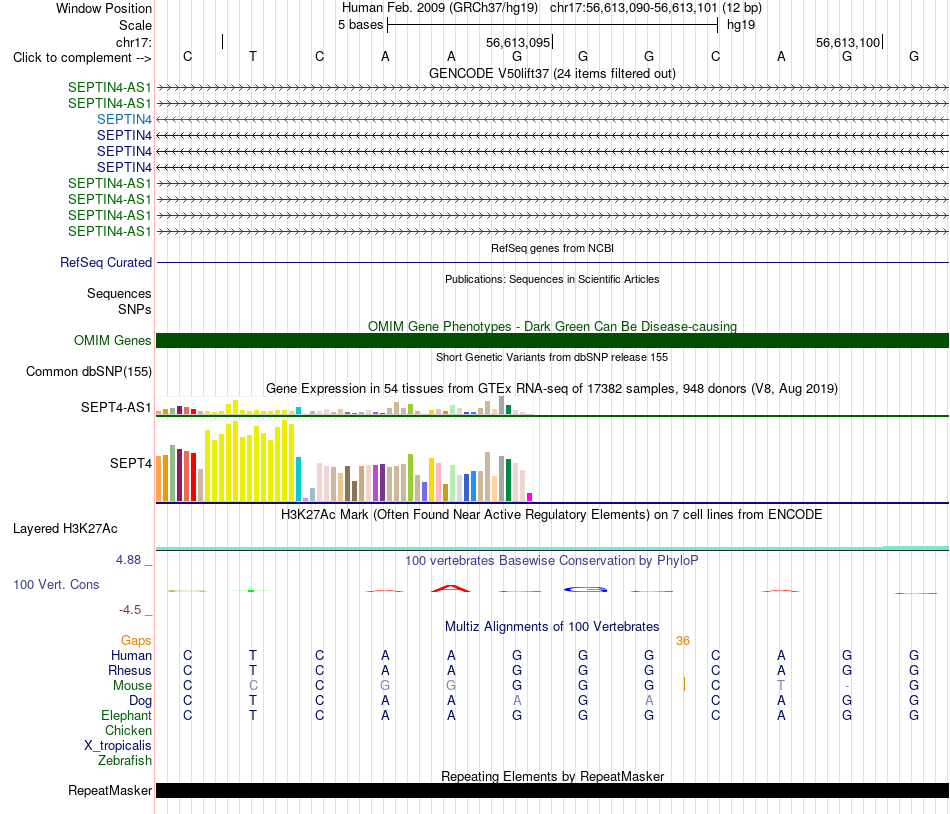Select the X_tropicalis alignment row label
950x814 pixels.
(118, 746)
